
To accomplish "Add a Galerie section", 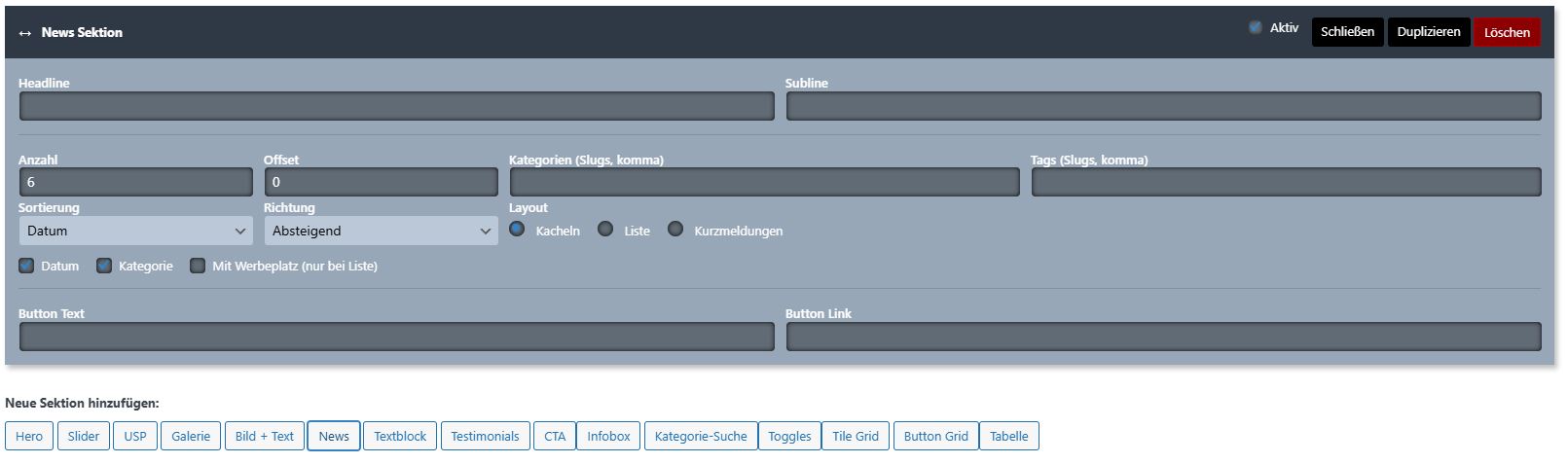I will coord(191,436).
